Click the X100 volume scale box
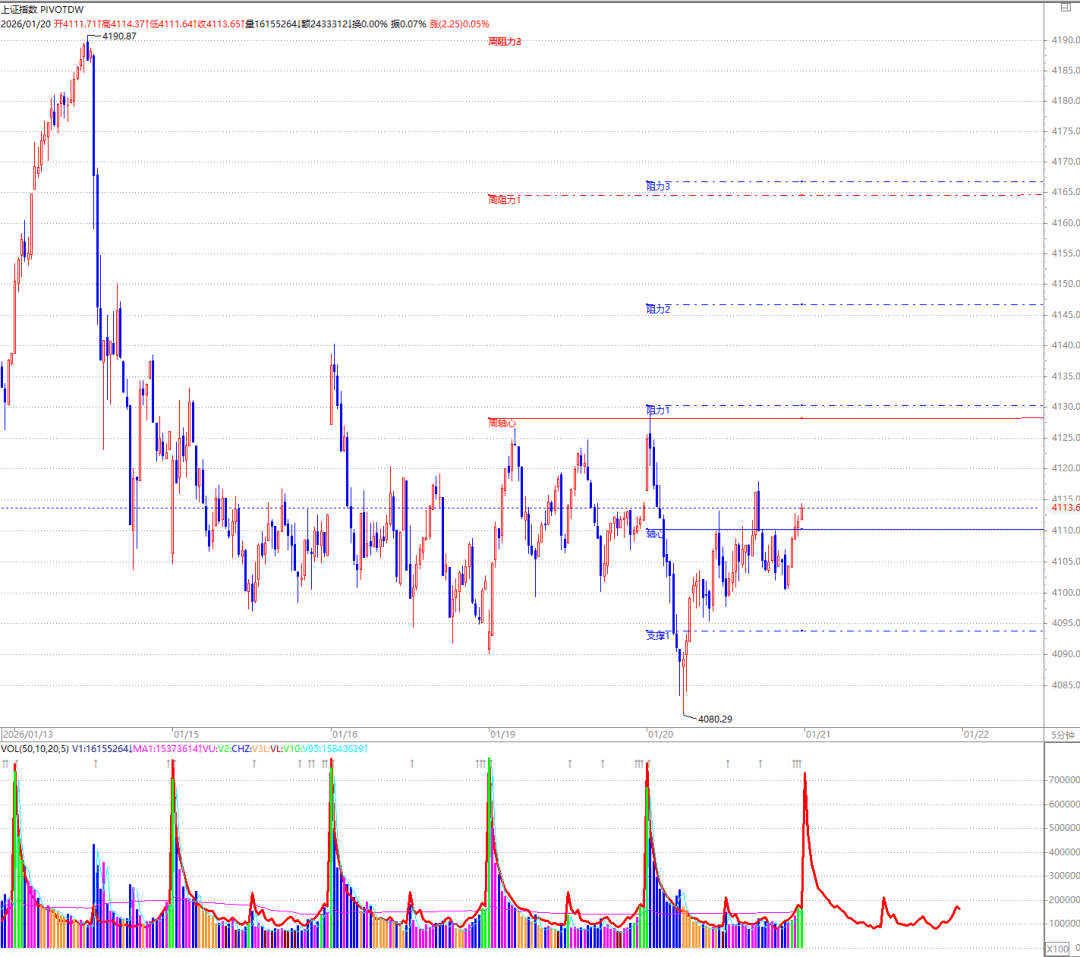The width and height of the screenshot is (1080, 957). (1057, 948)
